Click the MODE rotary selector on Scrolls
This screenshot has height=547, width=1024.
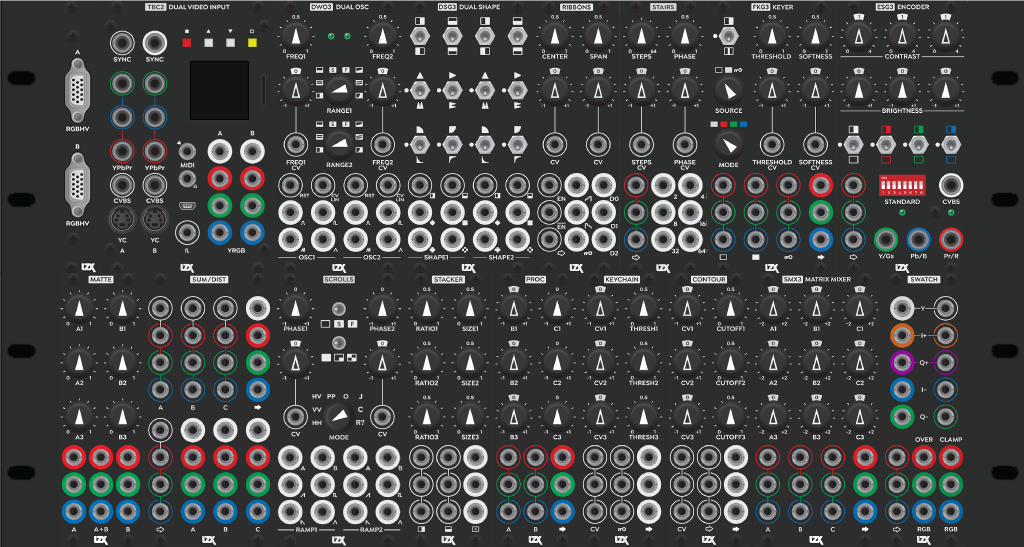pos(340,417)
